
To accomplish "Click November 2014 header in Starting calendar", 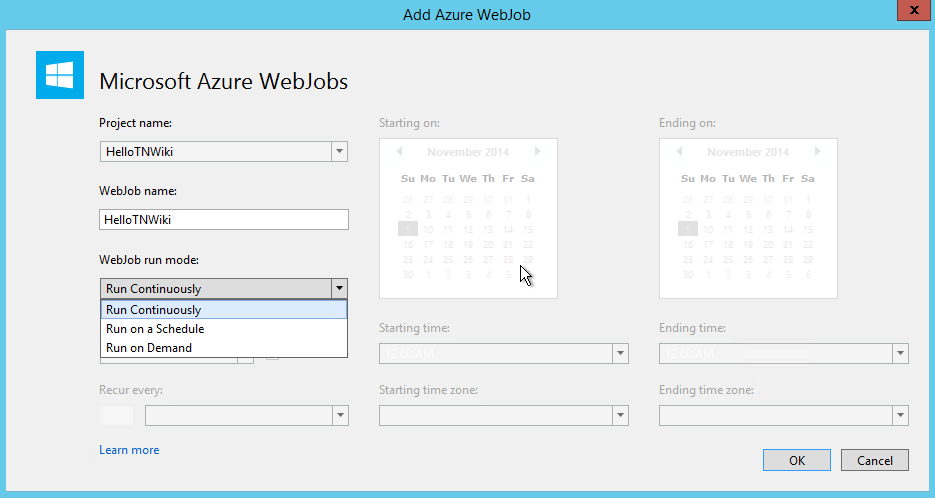I will (468, 152).
